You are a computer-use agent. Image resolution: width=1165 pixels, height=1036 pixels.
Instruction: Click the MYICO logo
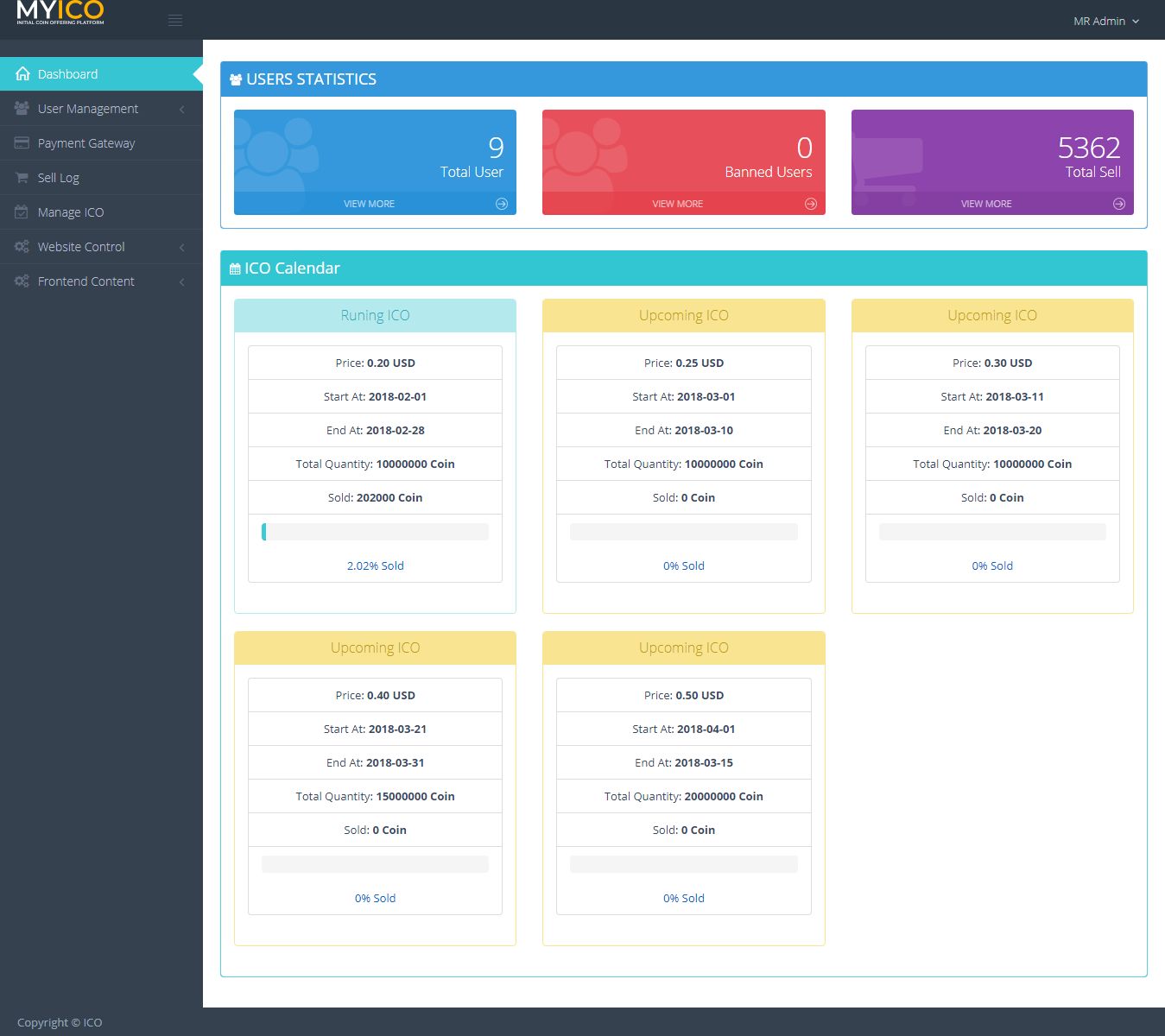point(60,14)
